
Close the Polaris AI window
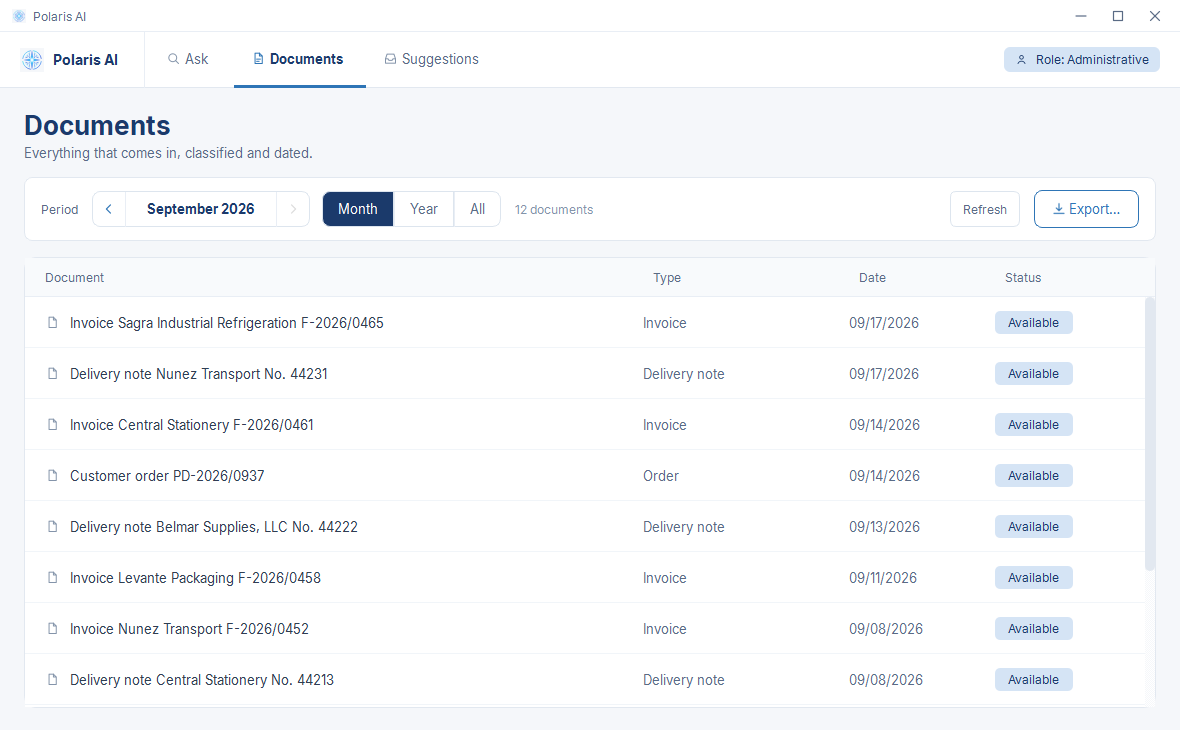point(1155,16)
